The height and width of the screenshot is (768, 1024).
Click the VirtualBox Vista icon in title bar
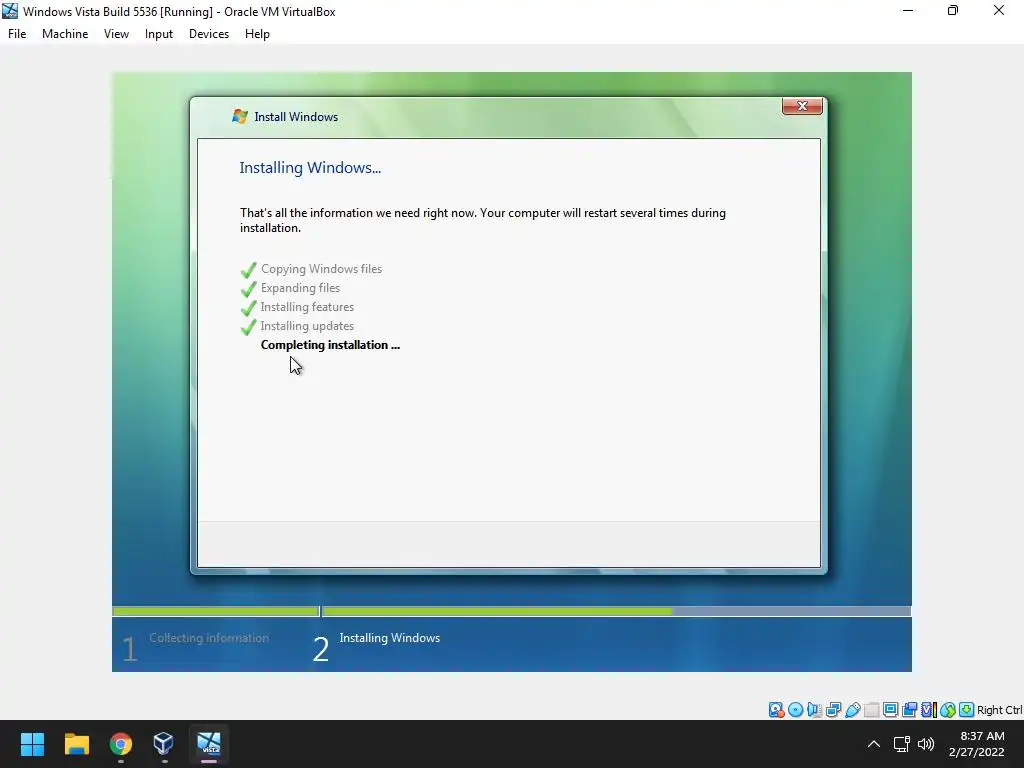[x=10, y=11]
